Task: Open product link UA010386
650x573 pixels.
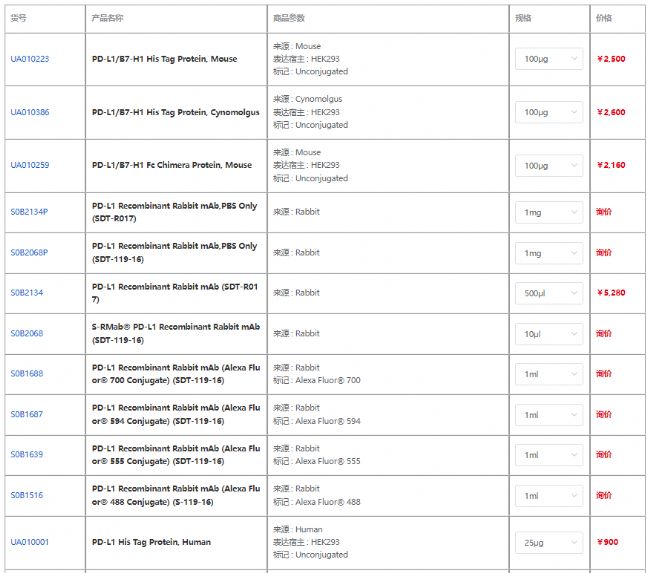Action: tap(30, 112)
